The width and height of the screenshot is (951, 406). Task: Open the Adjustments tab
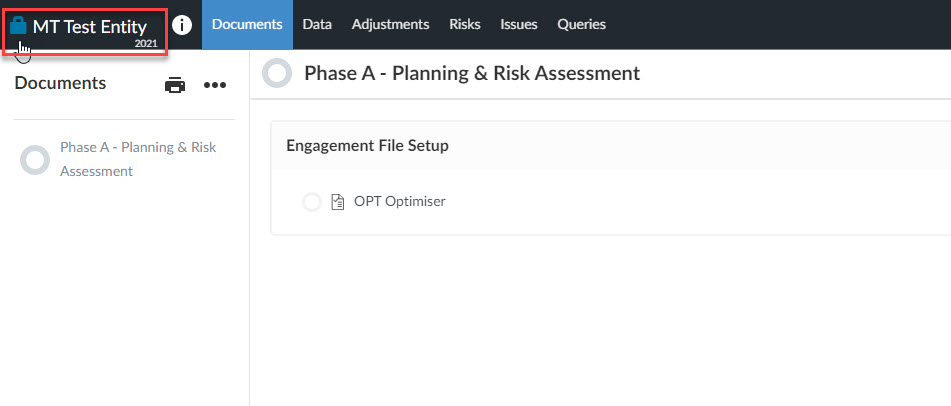coord(391,25)
